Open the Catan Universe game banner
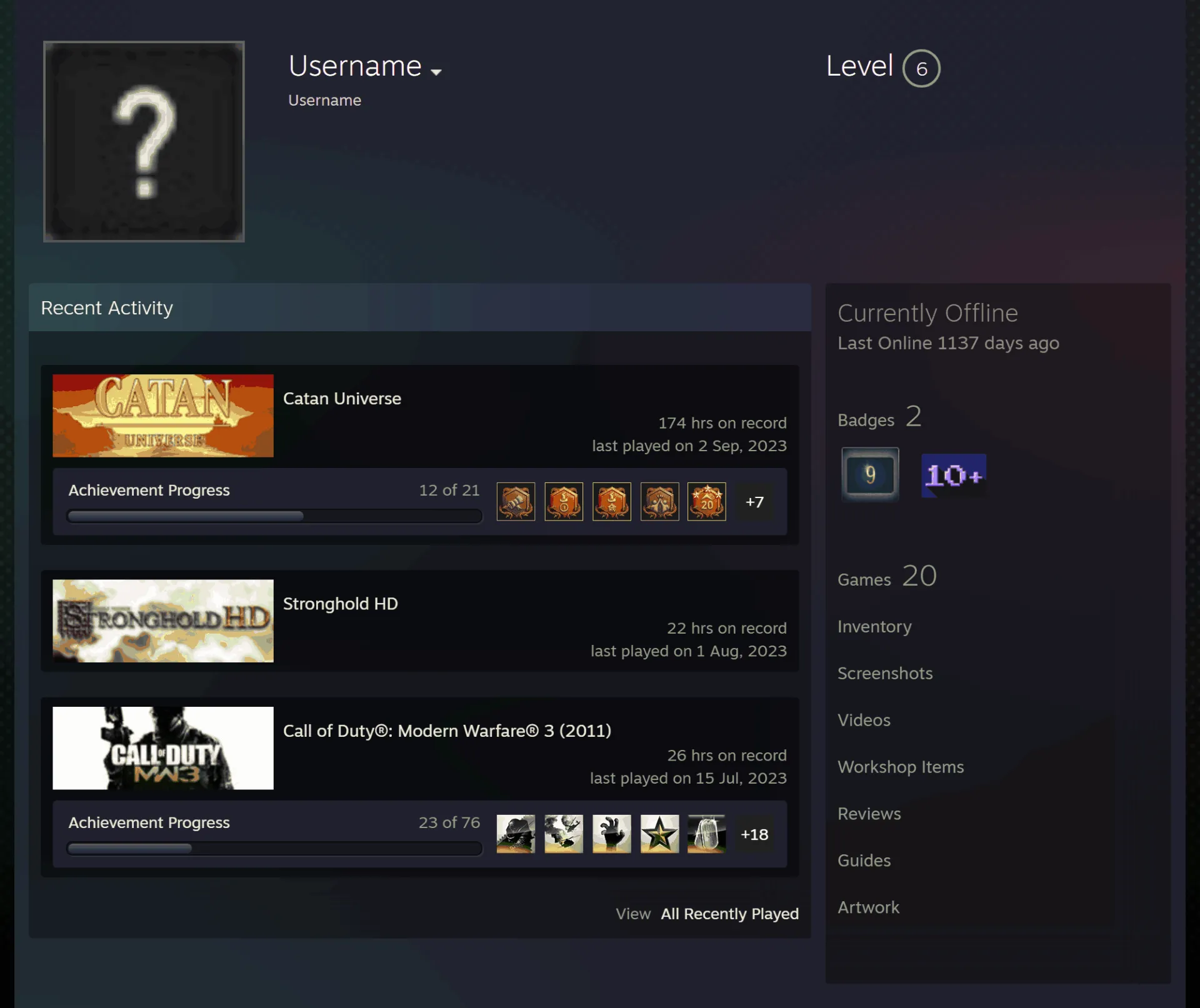 tap(163, 416)
